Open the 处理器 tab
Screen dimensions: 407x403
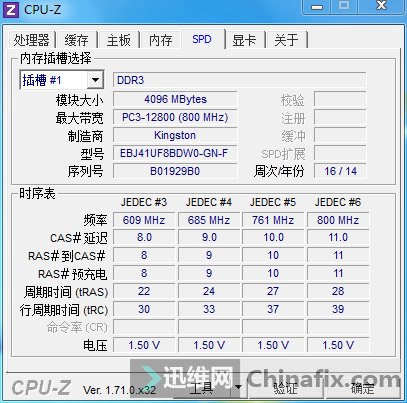pos(31,40)
